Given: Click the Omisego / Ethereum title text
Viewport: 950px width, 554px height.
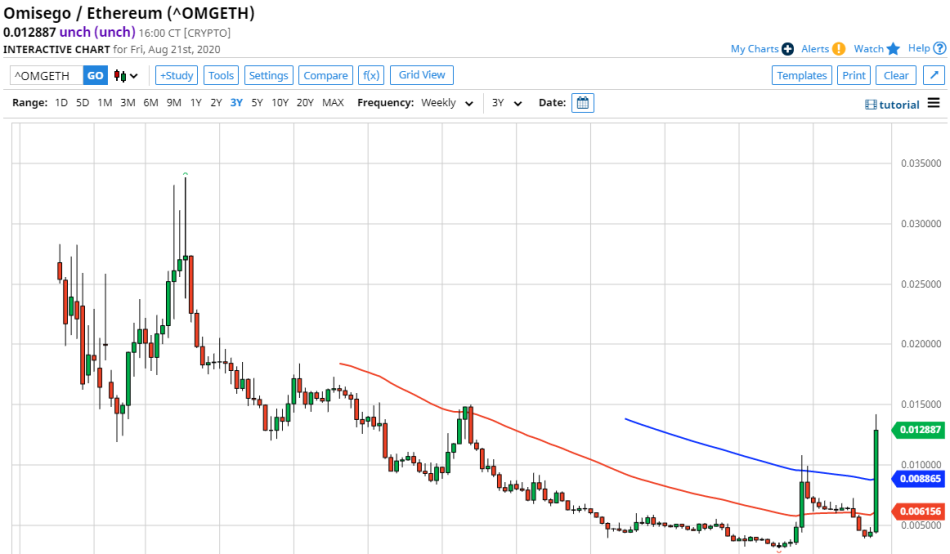Looking at the screenshot, I should pyautogui.click(x=128, y=13).
